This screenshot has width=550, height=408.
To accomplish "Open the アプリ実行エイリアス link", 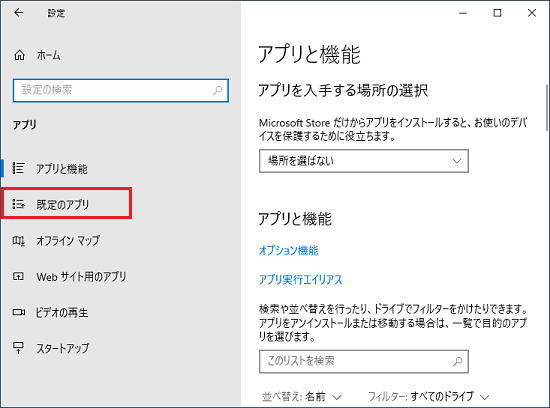I will [300, 280].
